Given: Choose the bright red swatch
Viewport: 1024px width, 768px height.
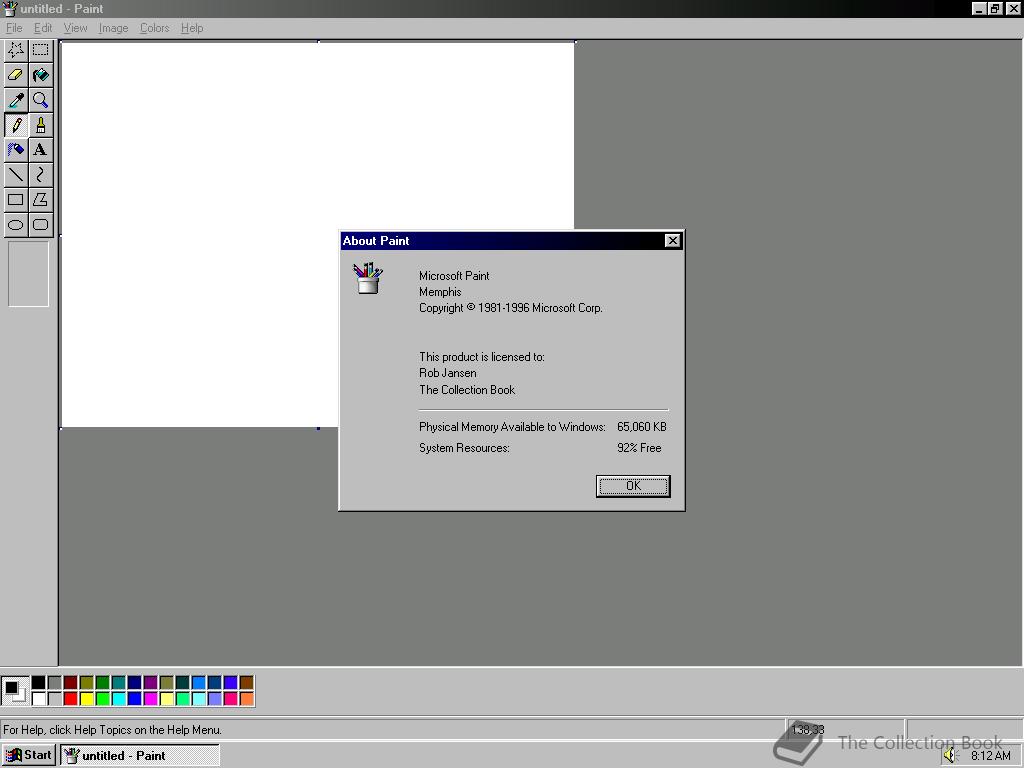Looking at the screenshot, I should click(71, 699).
